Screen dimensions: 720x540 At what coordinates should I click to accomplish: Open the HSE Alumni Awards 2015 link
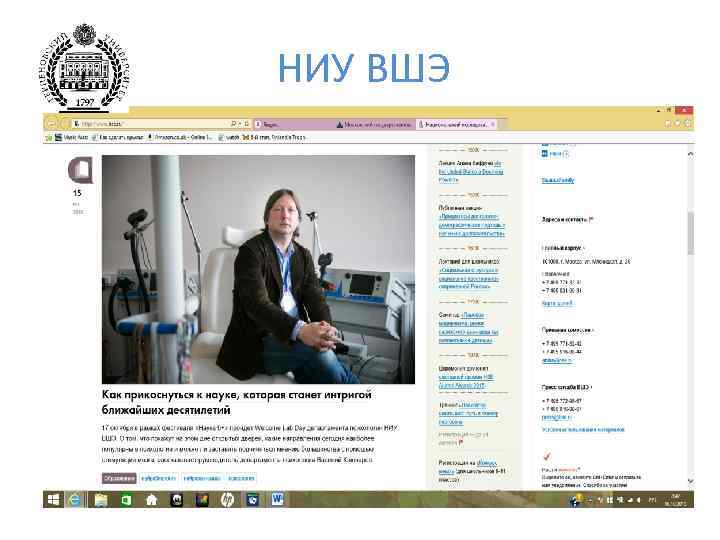point(466,381)
